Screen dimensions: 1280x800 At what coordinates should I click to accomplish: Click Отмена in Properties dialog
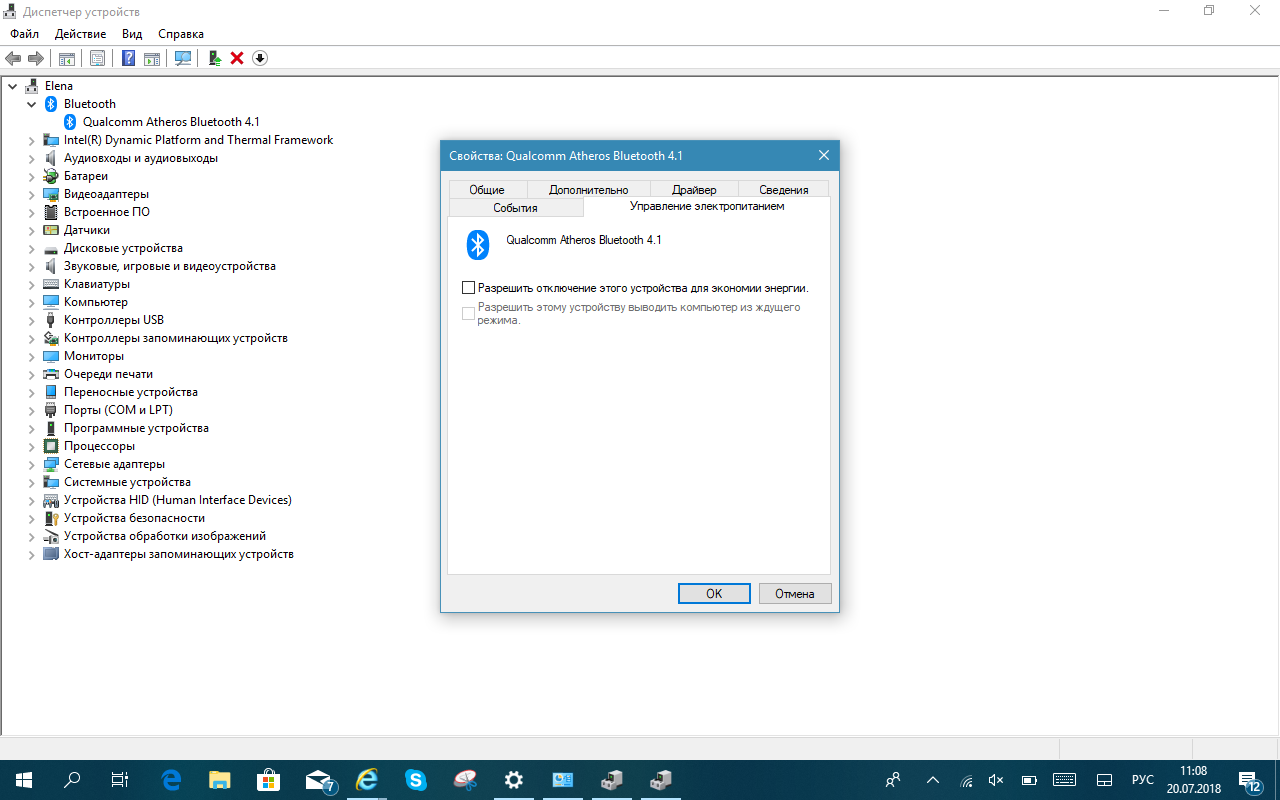(795, 593)
